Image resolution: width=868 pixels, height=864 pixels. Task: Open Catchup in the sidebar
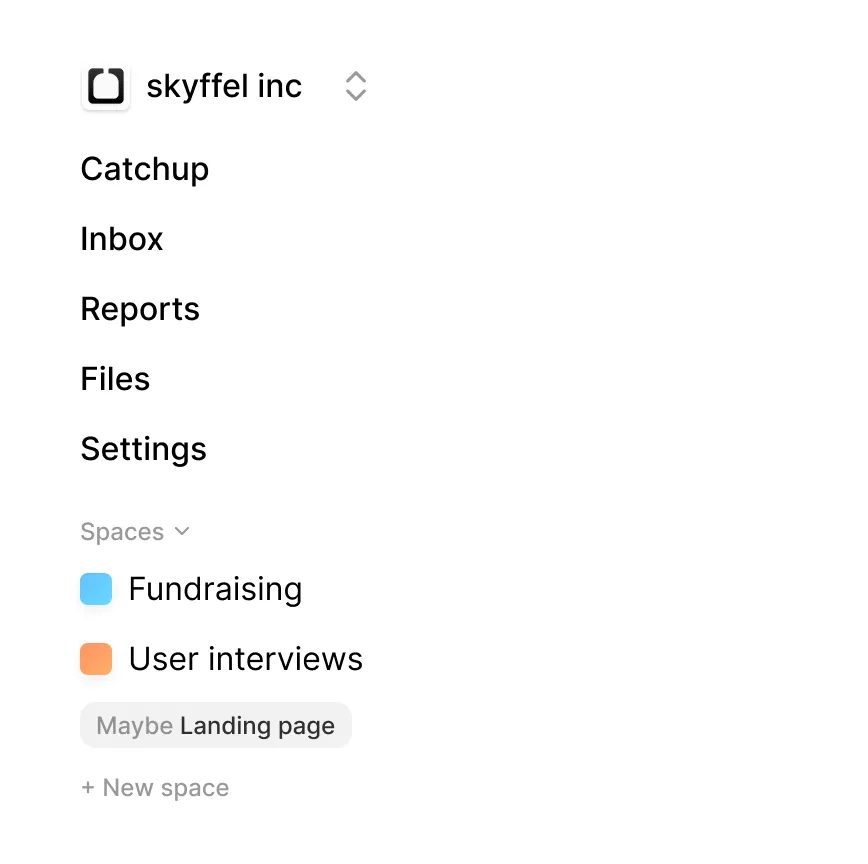(x=145, y=169)
